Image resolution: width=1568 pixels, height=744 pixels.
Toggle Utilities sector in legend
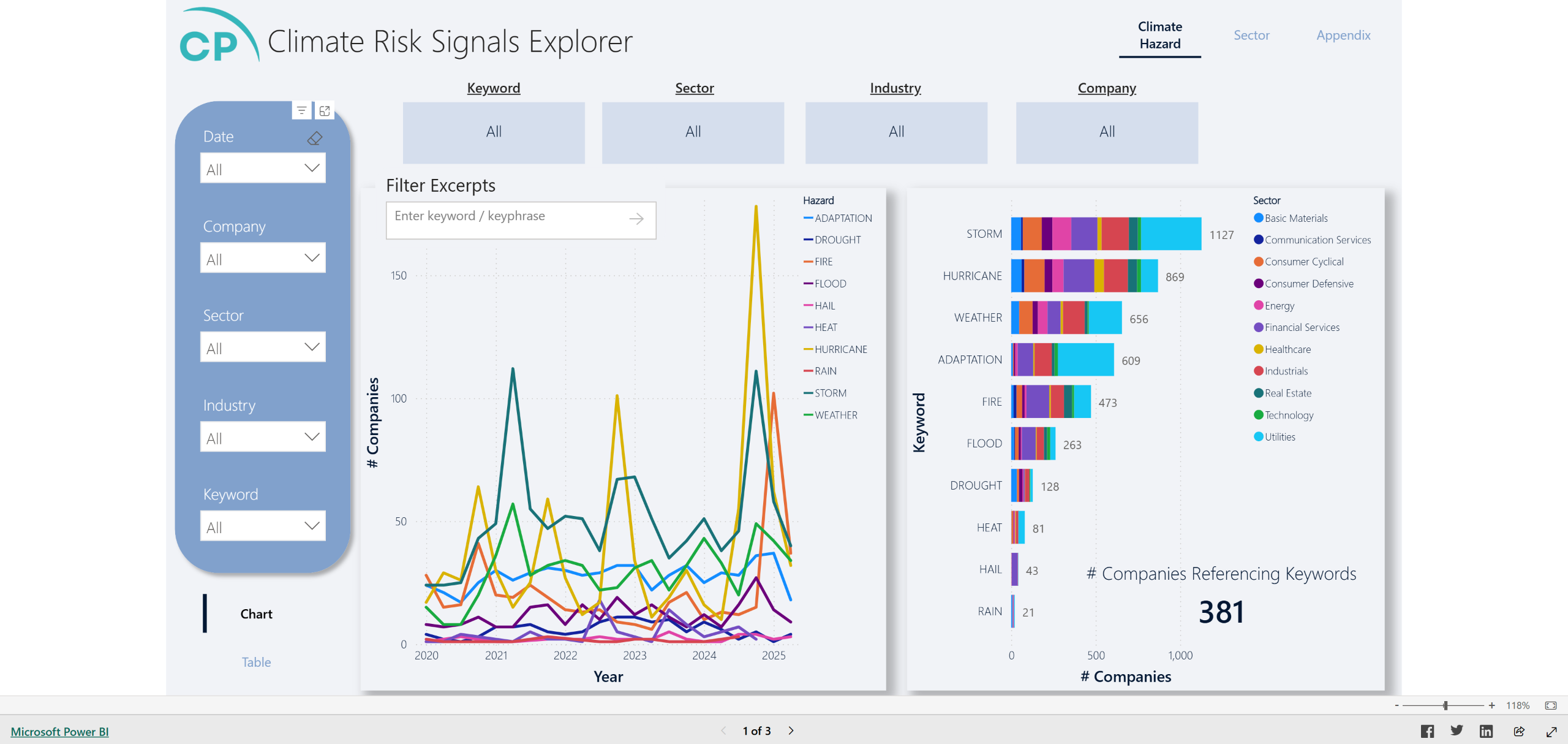coord(1280,437)
